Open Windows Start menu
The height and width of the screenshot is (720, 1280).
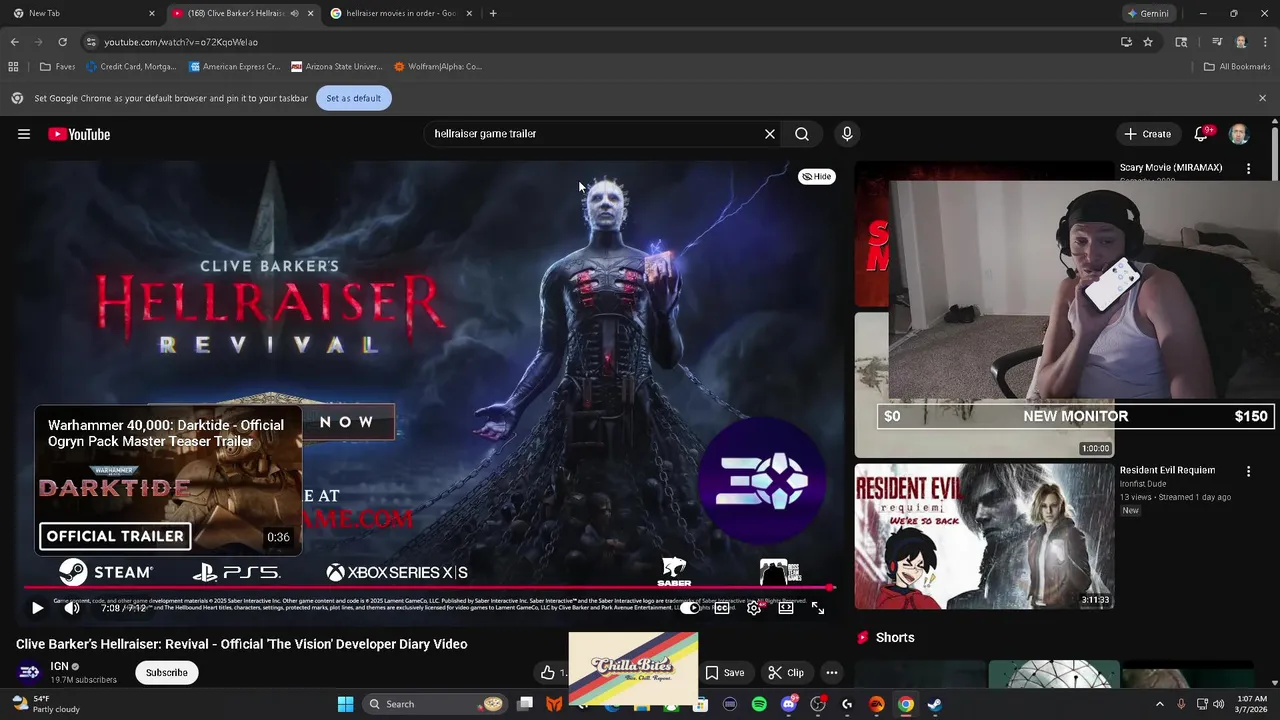click(x=345, y=704)
